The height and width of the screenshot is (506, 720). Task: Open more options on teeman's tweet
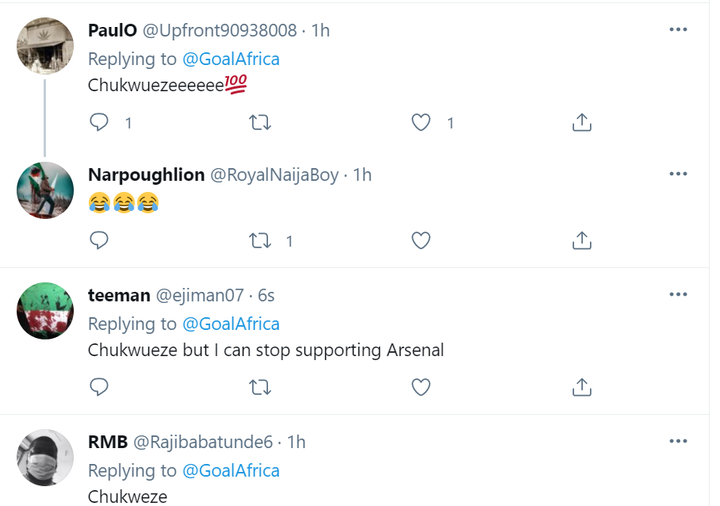coord(678,295)
